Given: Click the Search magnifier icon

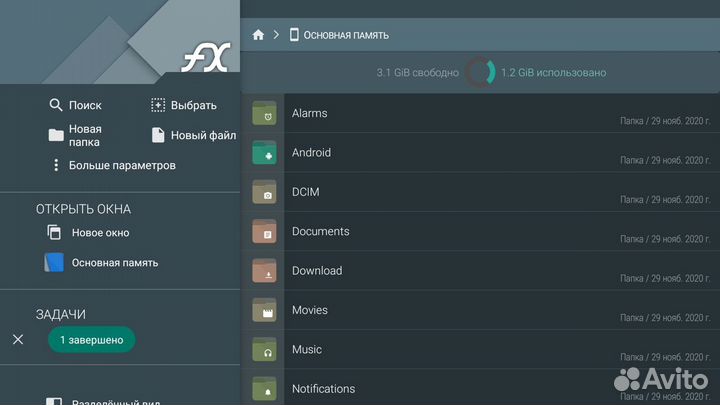Looking at the screenshot, I should pos(56,105).
